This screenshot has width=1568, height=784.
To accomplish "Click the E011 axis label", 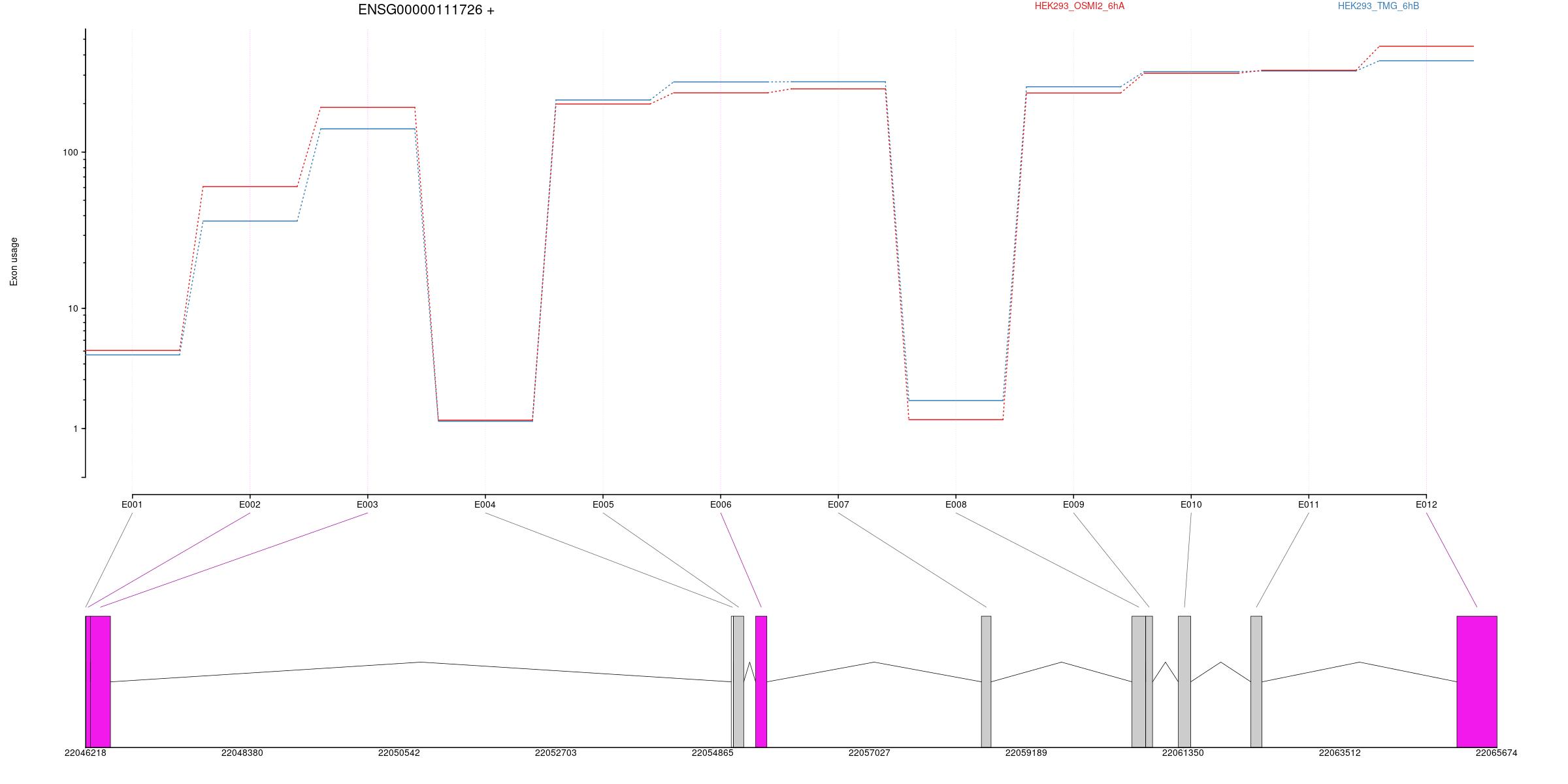I will point(1309,504).
